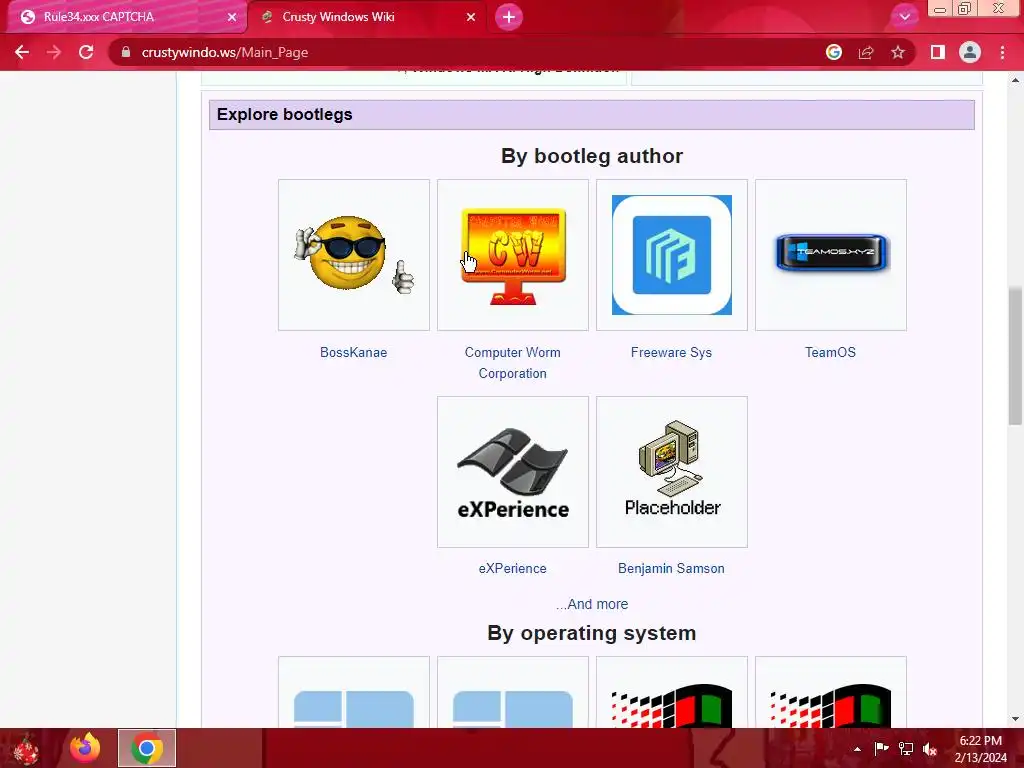Screen dimensions: 1024x768
Task: Open eXPerience logo thumbnail
Action: (x=513, y=472)
